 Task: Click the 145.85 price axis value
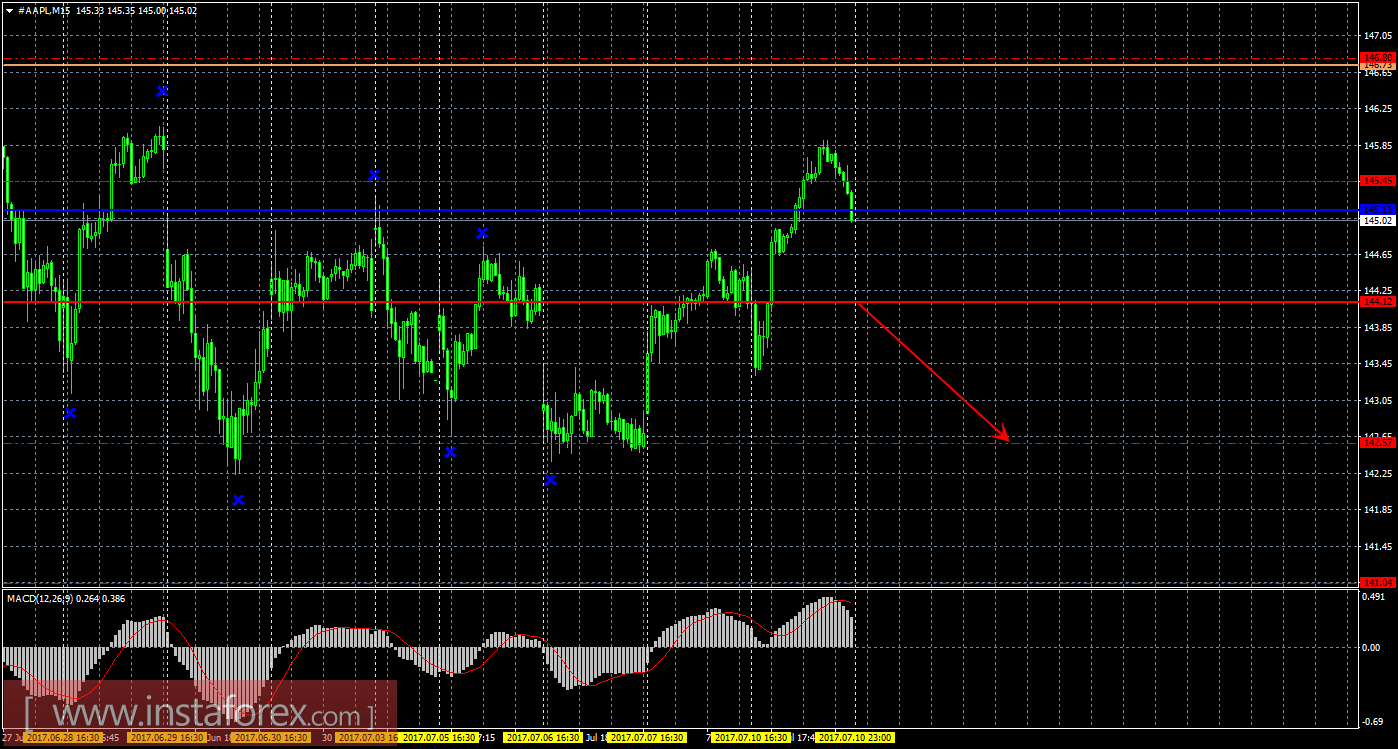click(x=1377, y=145)
